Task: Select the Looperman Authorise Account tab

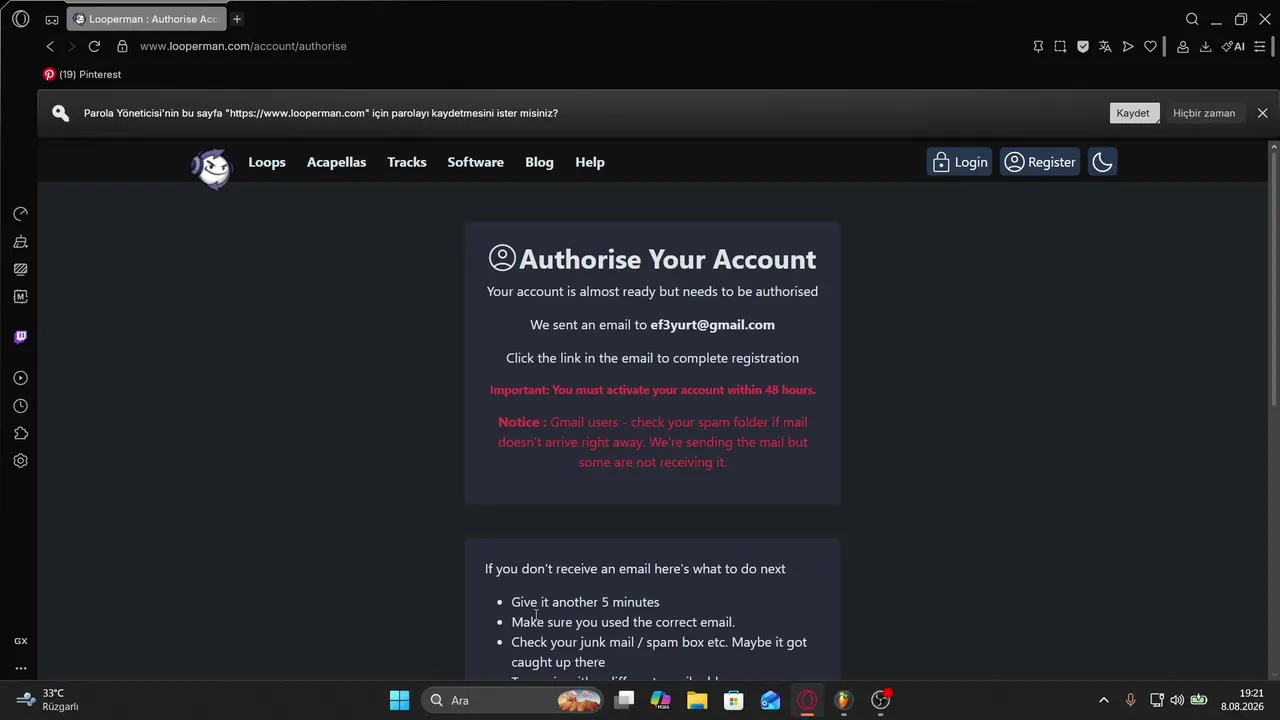Action: coord(146,19)
